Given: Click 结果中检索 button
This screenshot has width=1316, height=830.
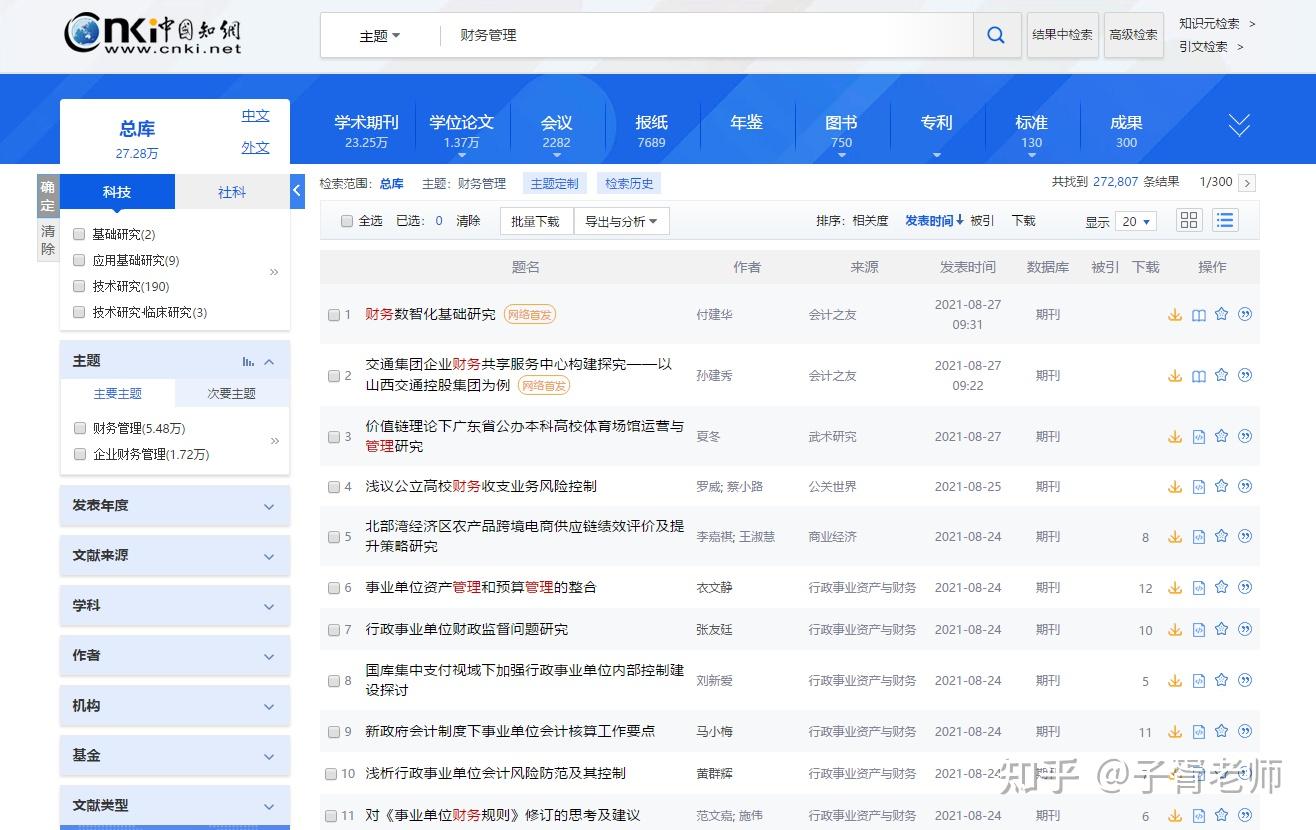Looking at the screenshot, I should (1062, 35).
